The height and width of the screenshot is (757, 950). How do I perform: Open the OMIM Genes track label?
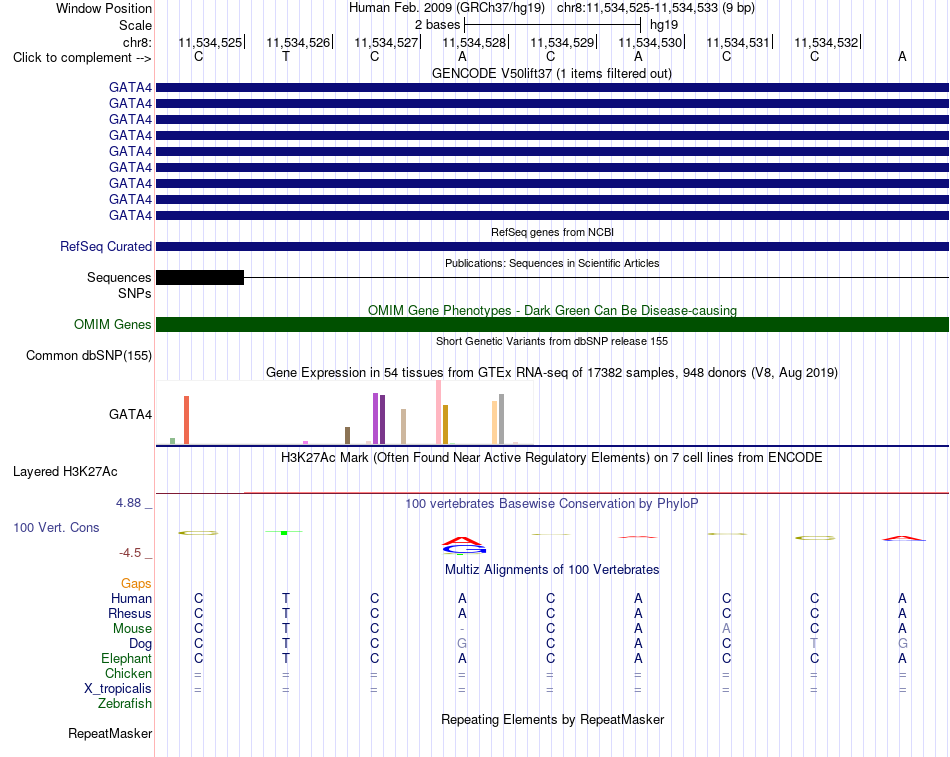[x=112, y=324]
